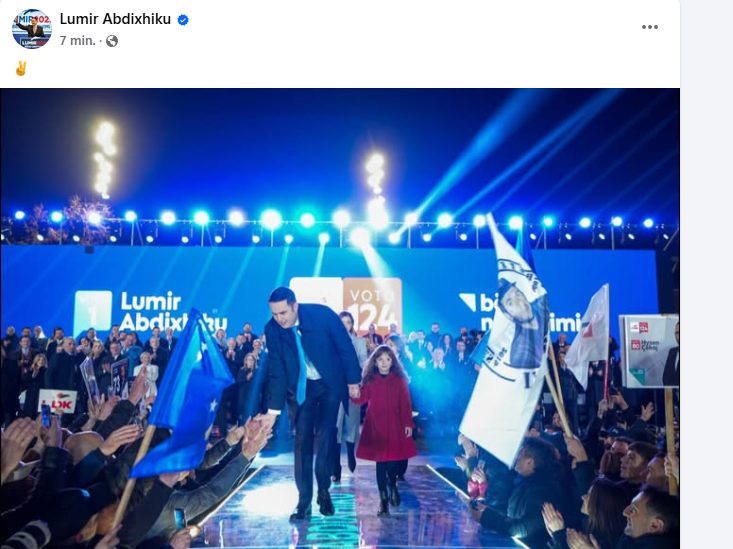Open the Lumir Abdixhiku profile name link
The image size is (733, 549).
click(x=115, y=19)
